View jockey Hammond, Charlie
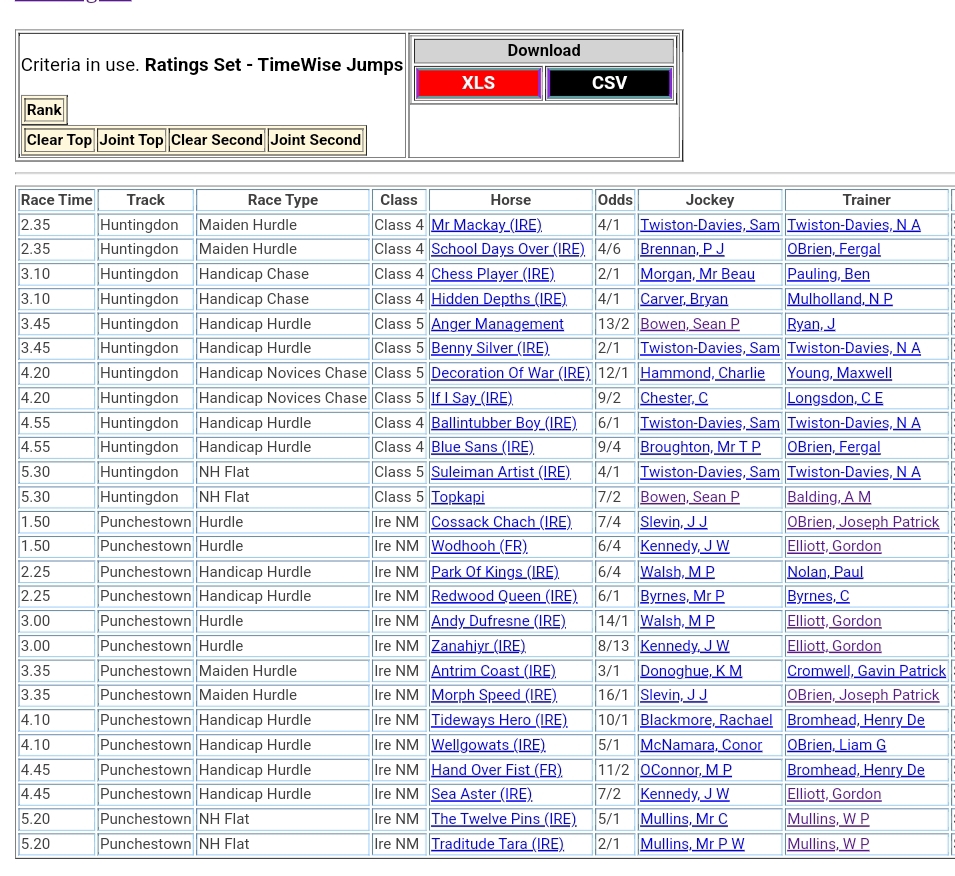 (x=702, y=373)
